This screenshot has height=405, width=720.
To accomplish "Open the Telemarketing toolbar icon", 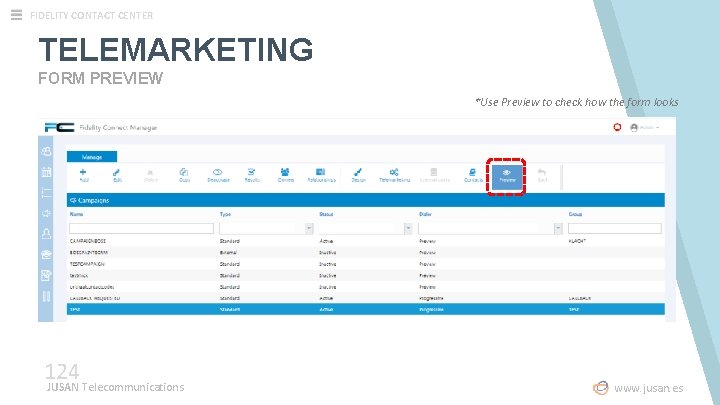I will click(x=394, y=175).
